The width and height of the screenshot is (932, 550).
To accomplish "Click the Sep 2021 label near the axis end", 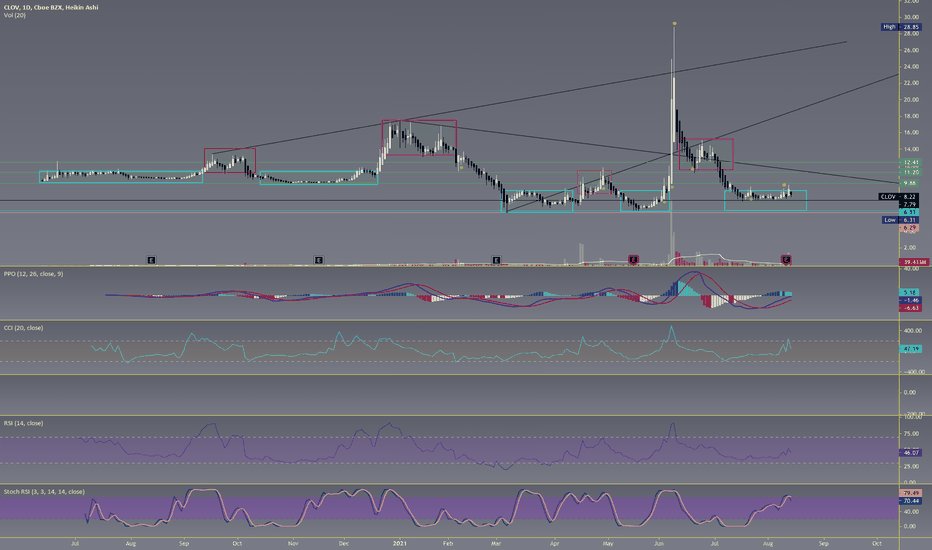I will point(823,543).
